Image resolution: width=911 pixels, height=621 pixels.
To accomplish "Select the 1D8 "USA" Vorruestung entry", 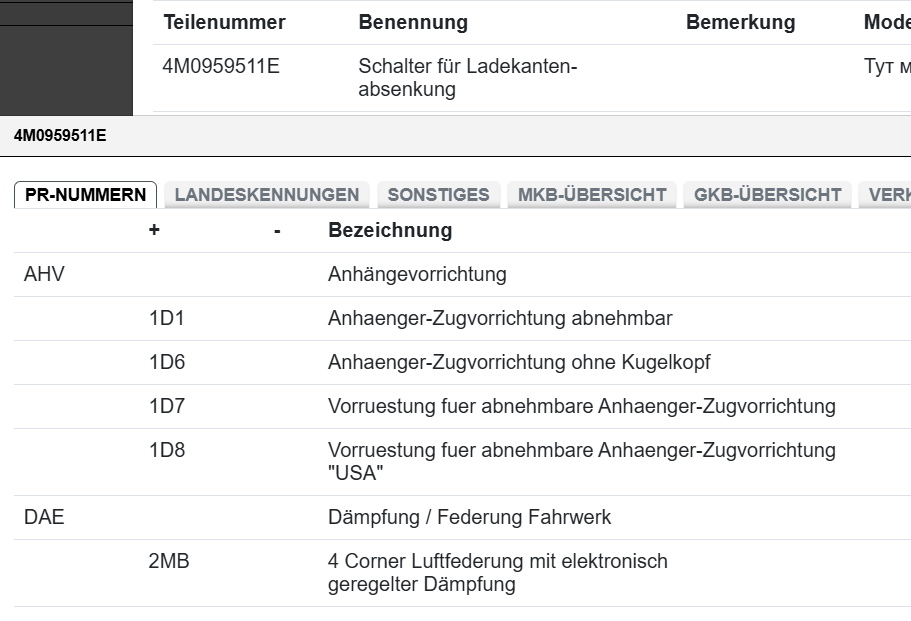I will [x=581, y=461].
